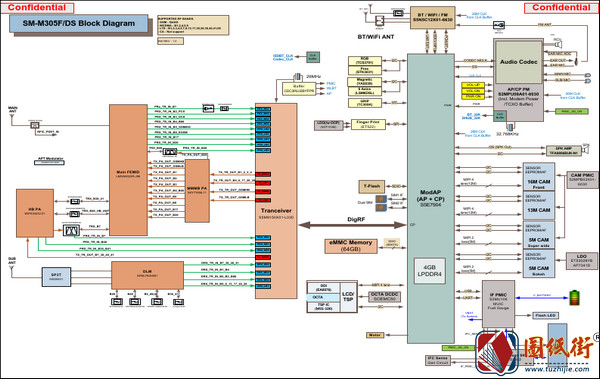
Task: Click the 26MHz crystal symbol
Action: click(297, 77)
